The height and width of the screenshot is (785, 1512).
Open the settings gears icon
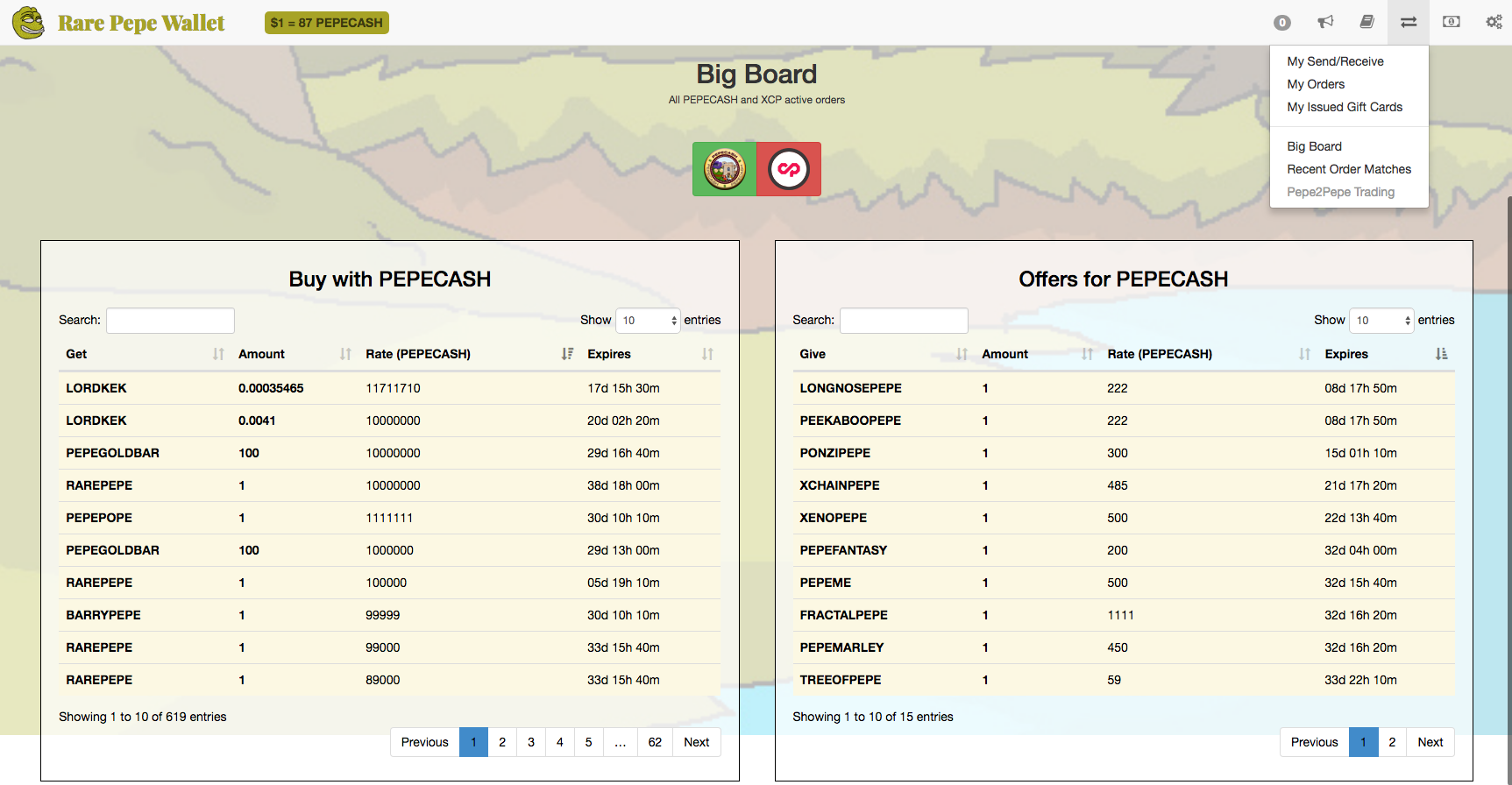click(x=1494, y=22)
